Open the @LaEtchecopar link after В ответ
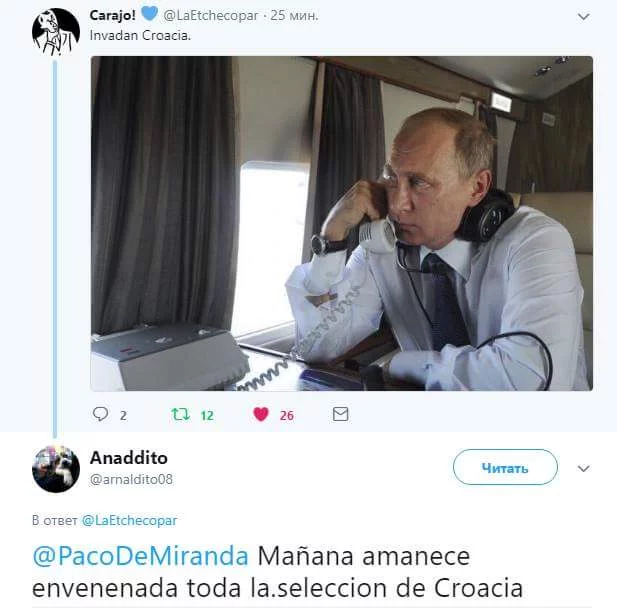Screen dimensions: 617x612 point(129,520)
